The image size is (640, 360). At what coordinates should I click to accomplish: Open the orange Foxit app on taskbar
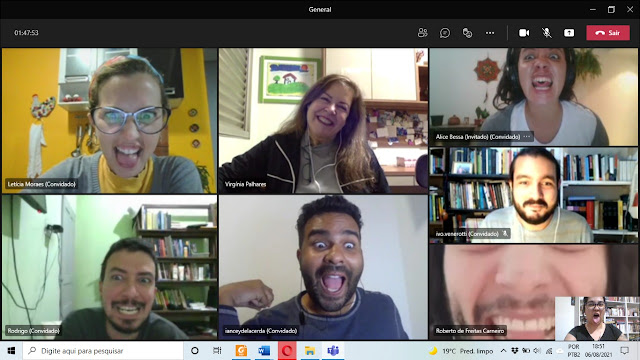pos(241,351)
